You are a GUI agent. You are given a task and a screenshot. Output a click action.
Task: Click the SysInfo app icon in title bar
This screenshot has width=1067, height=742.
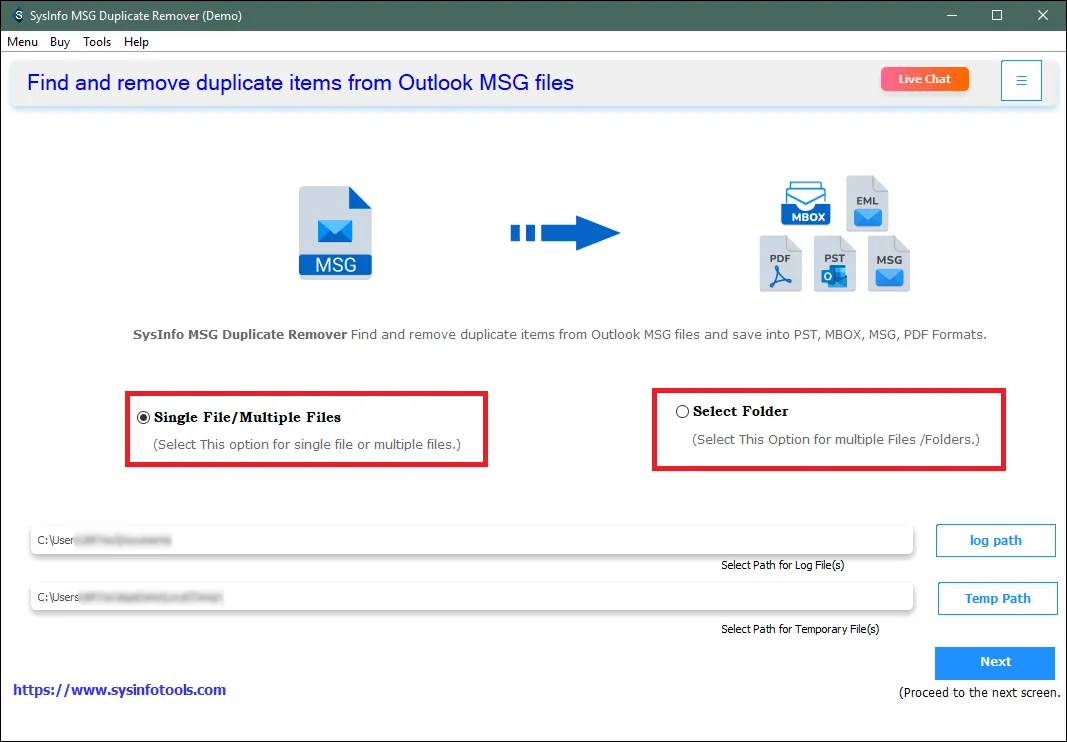click(x=19, y=16)
